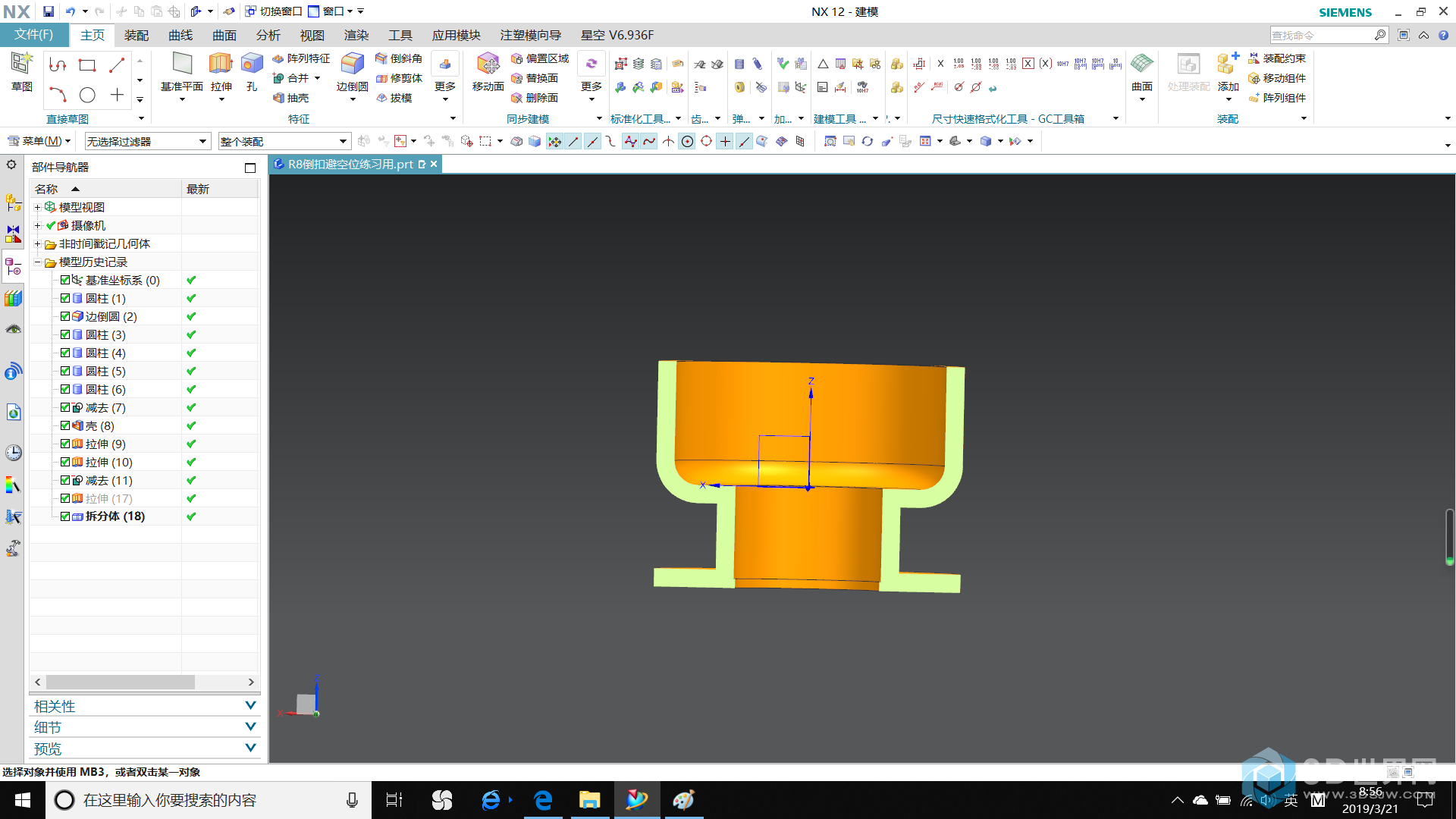
Task: Open Windows Start menu
Action: [22, 800]
